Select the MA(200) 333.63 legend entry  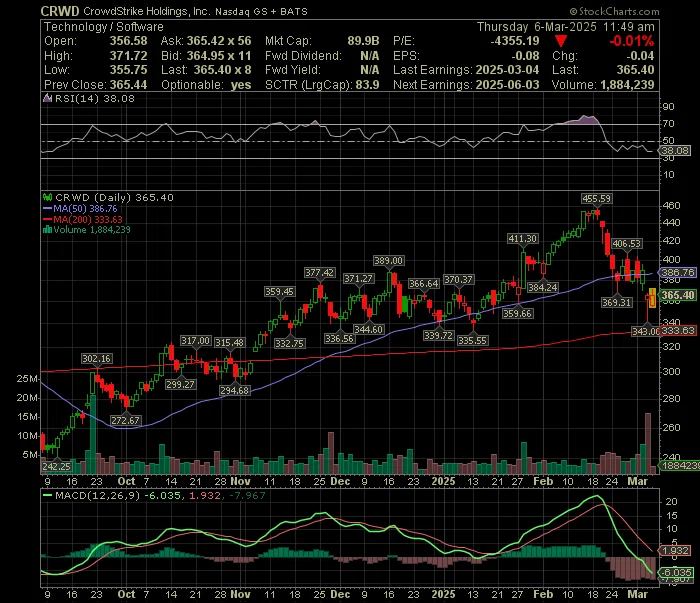(83, 219)
